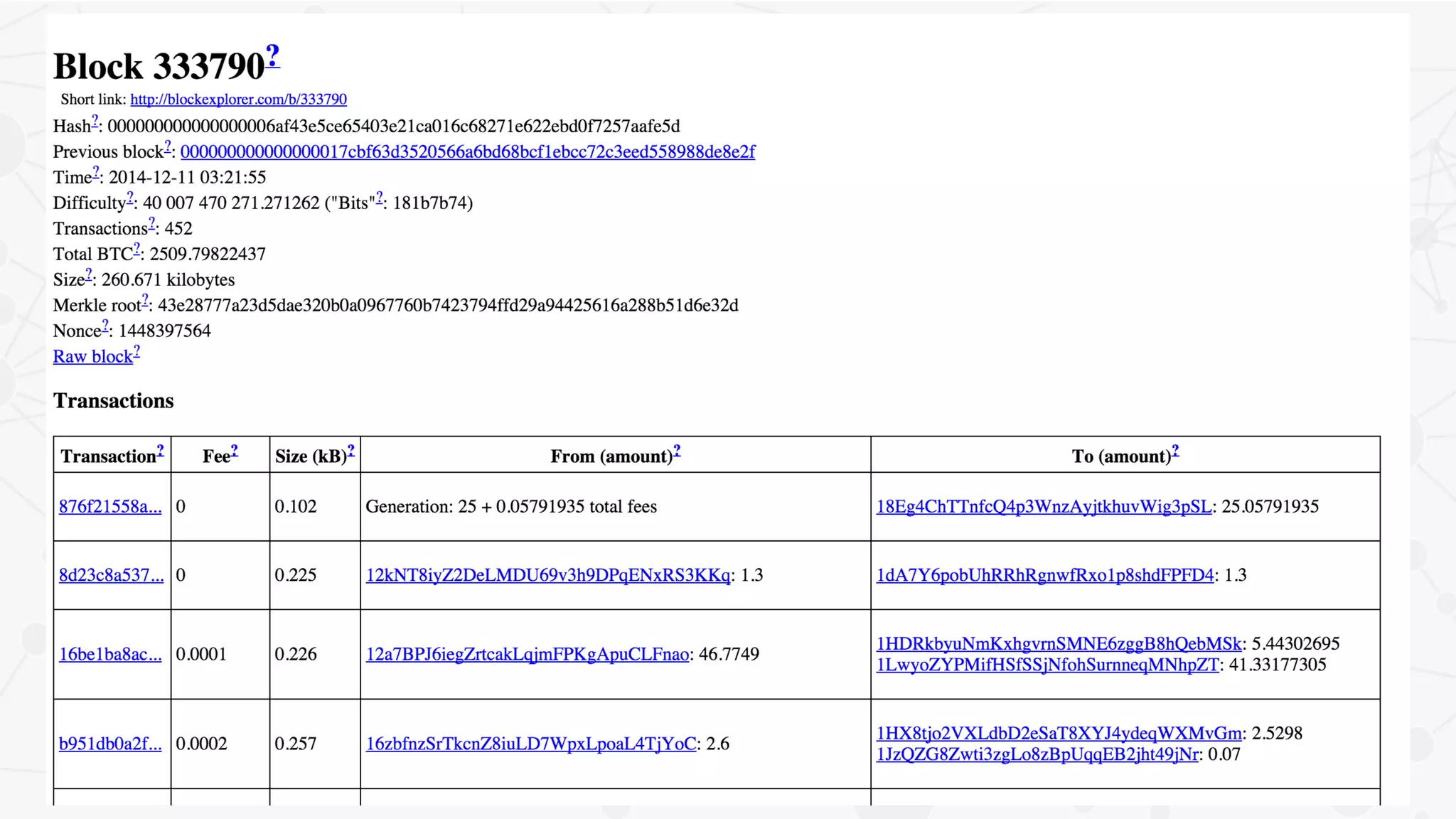Screen dimensions: 1456x819
Task: Open sender address 16zbfnzSrTkcnZ8iuLD7WpxLpoaL4TjYoC
Action: (x=530, y=744)
